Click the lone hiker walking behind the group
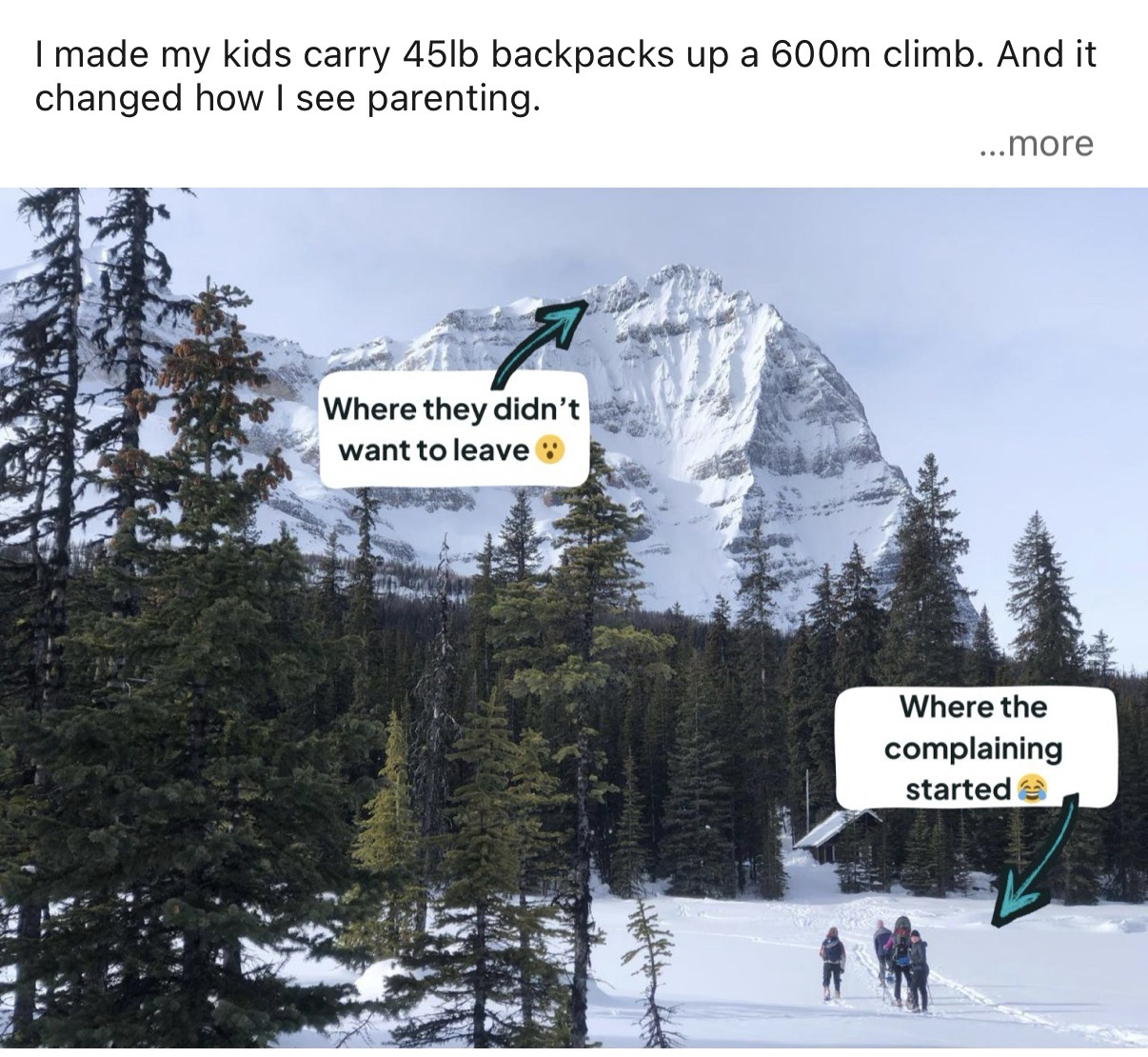Screen dimensions: 1148x1057 (x=833, y=964)
